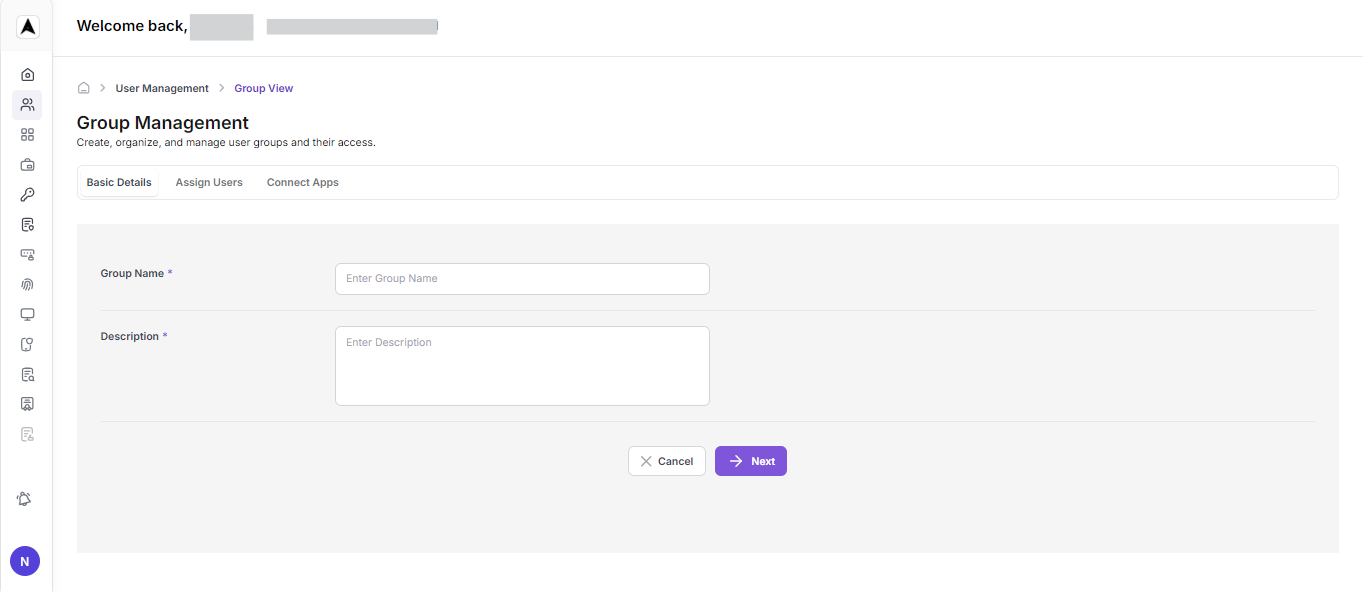
Task: Open the document search audit icon
Action: pyautogui.click(x=27, y=374)
